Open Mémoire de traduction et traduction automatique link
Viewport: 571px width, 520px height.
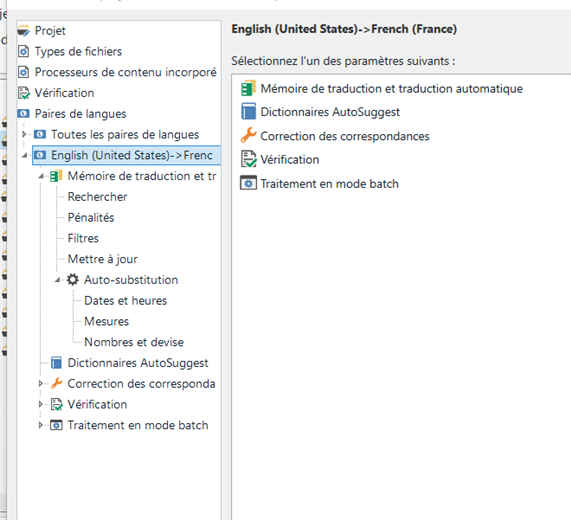coord(392,88)
